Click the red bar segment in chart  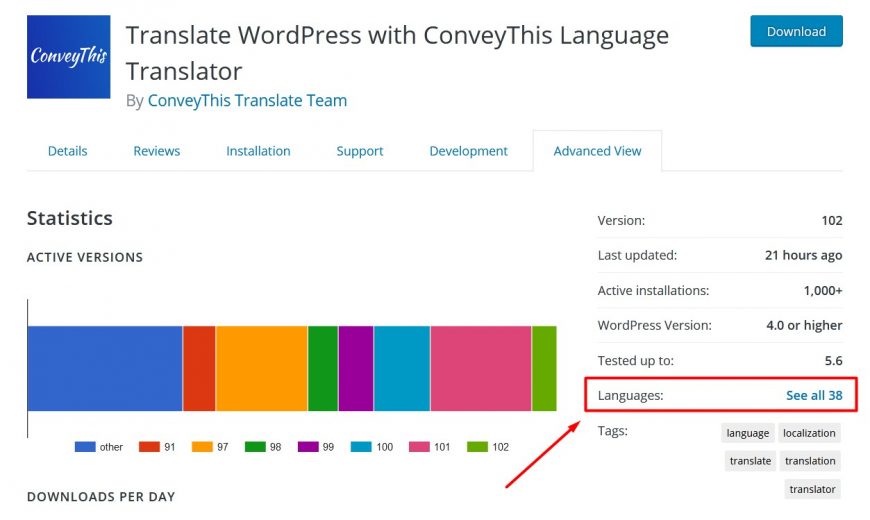click(199, 368)
